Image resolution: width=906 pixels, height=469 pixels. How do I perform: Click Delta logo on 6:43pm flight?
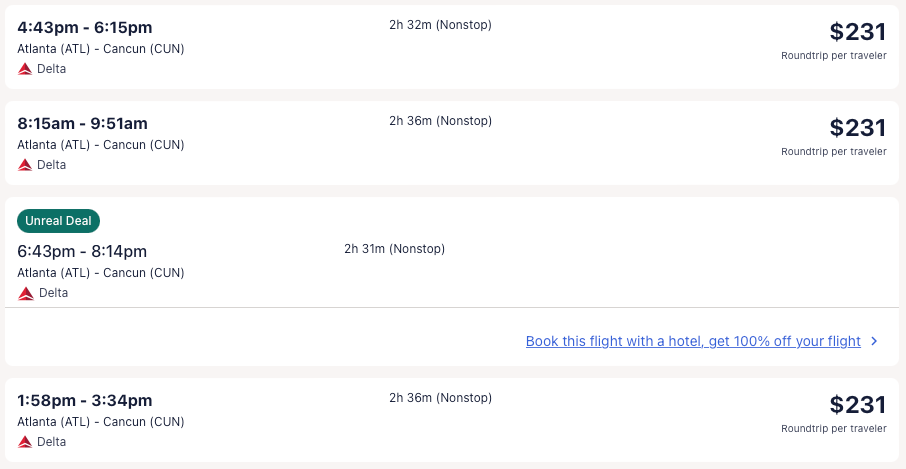[x=26, y=293]
